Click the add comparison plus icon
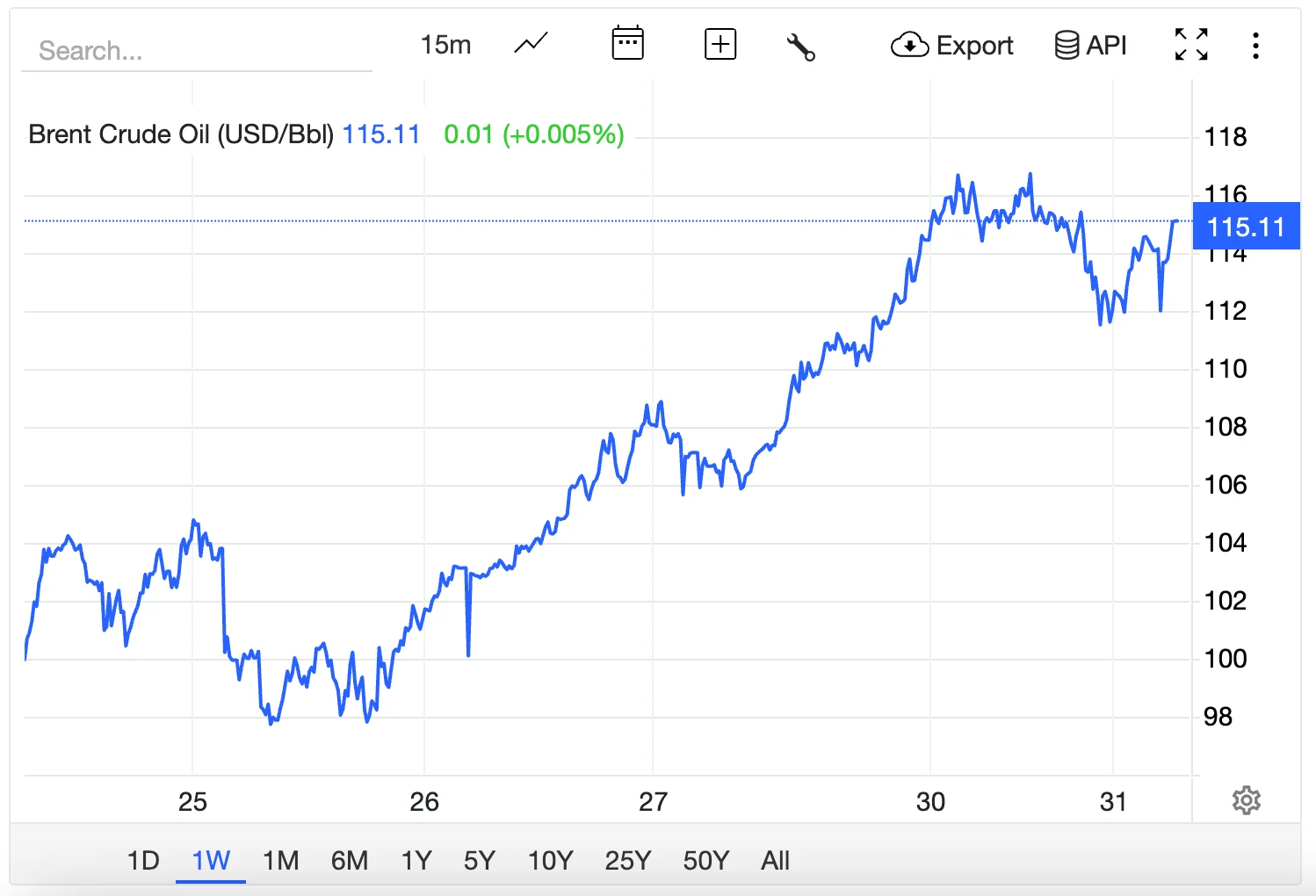1316x896 pixels. click(x=720, y=44)
